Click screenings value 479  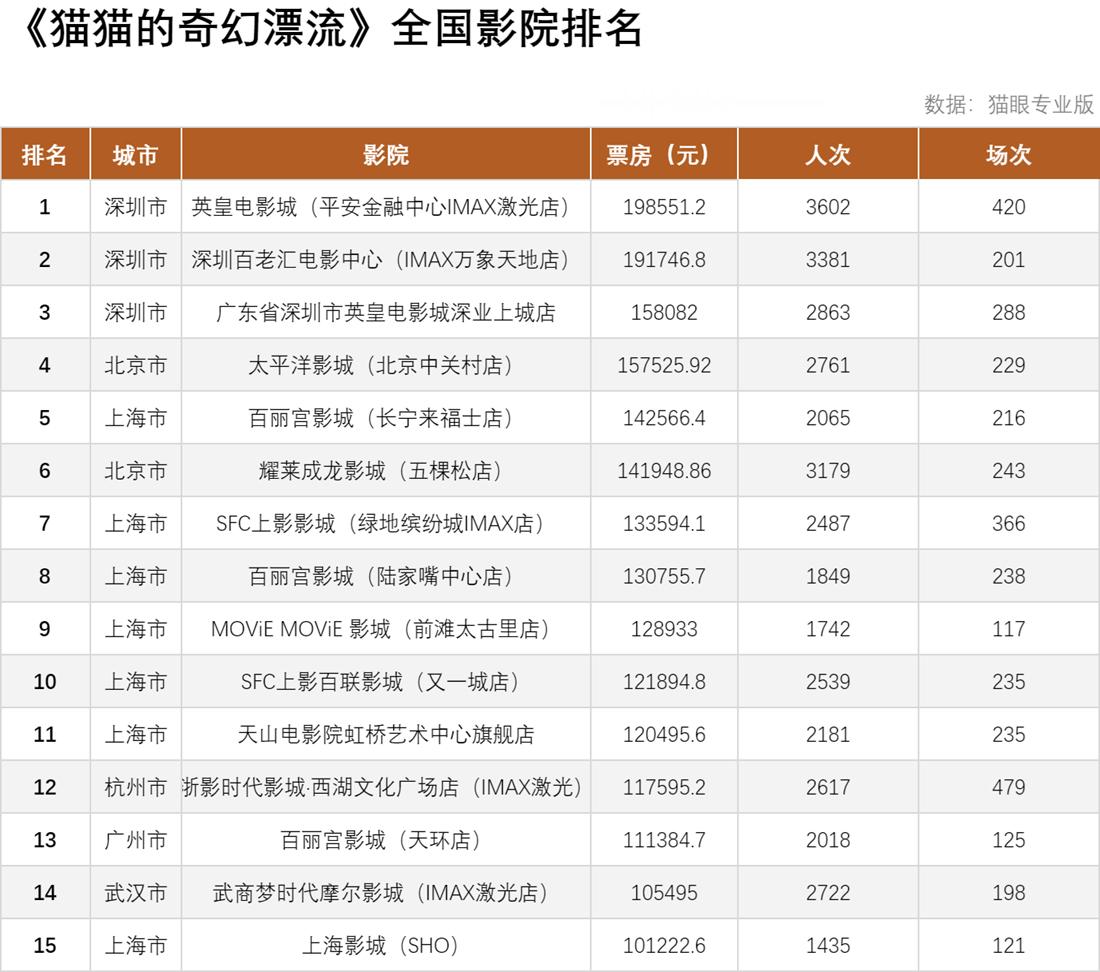[x=1009, y=788]
